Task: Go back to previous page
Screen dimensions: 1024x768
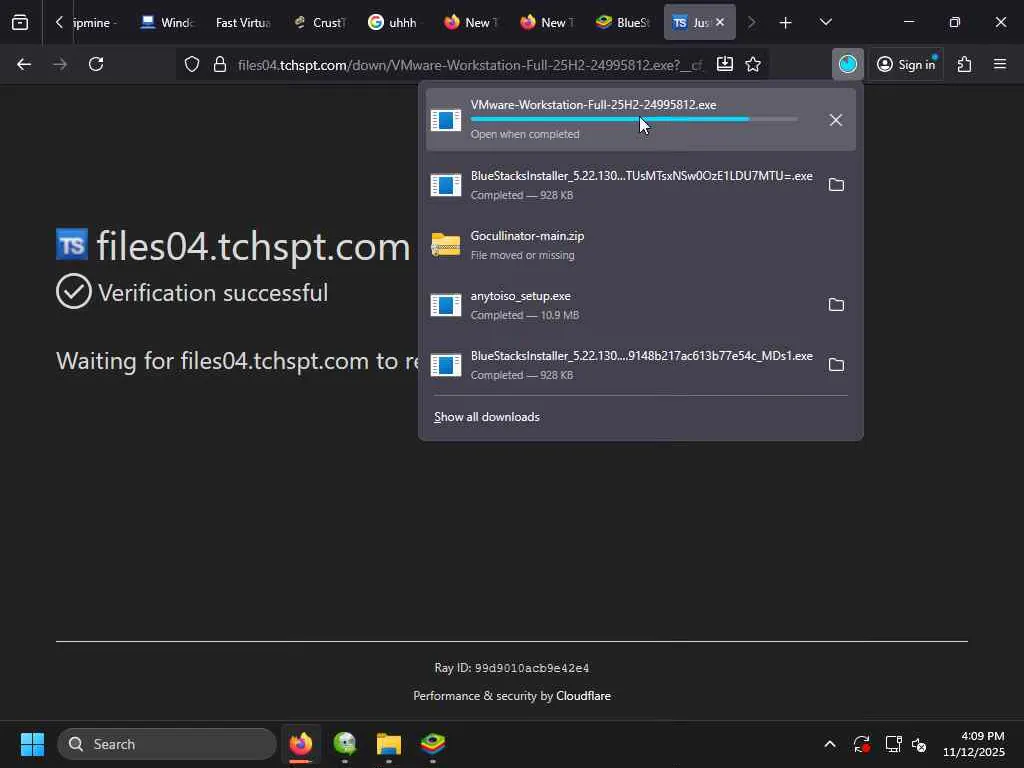Action: (24, 64)
